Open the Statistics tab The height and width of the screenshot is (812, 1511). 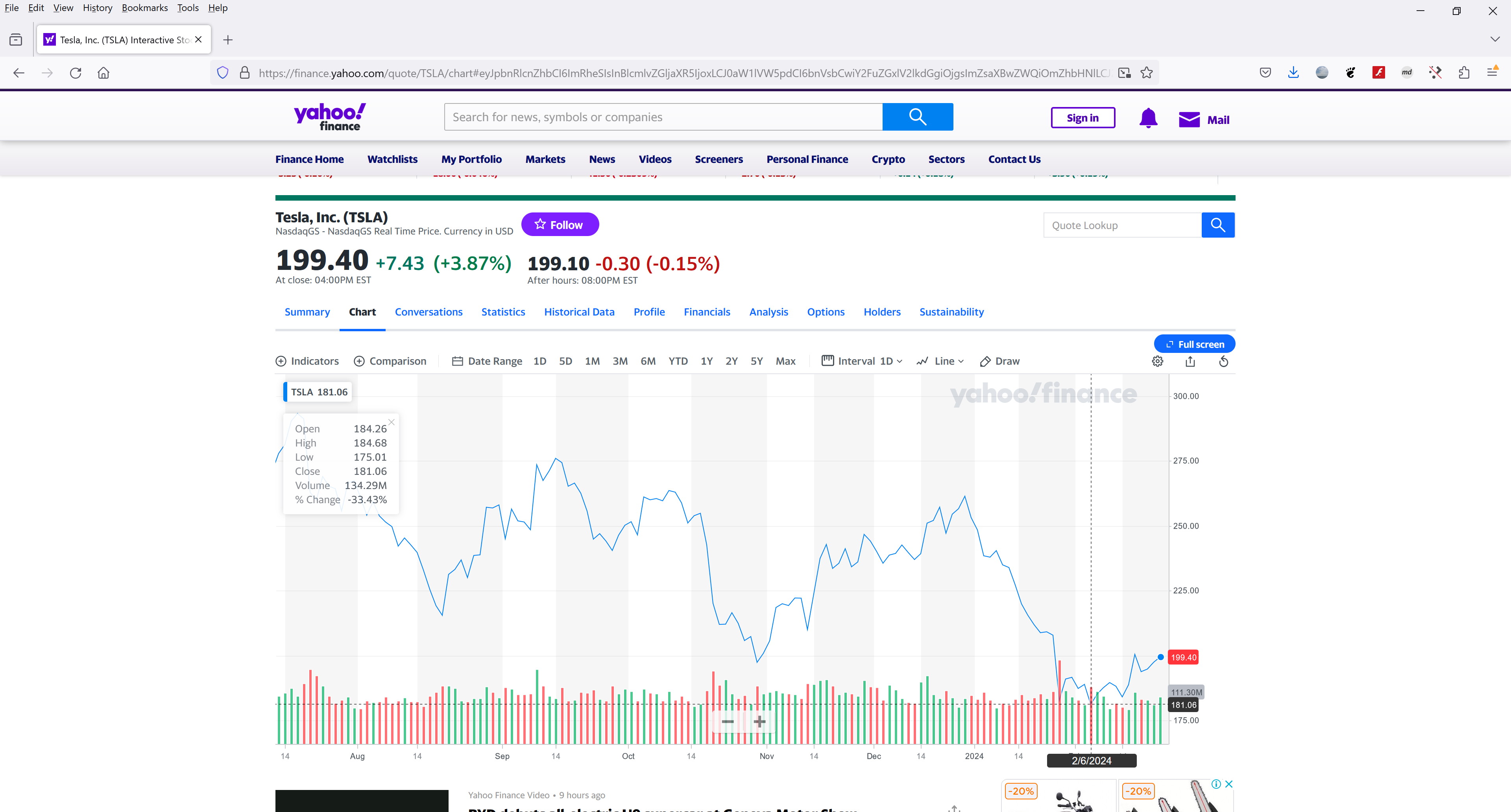(503, 312)
